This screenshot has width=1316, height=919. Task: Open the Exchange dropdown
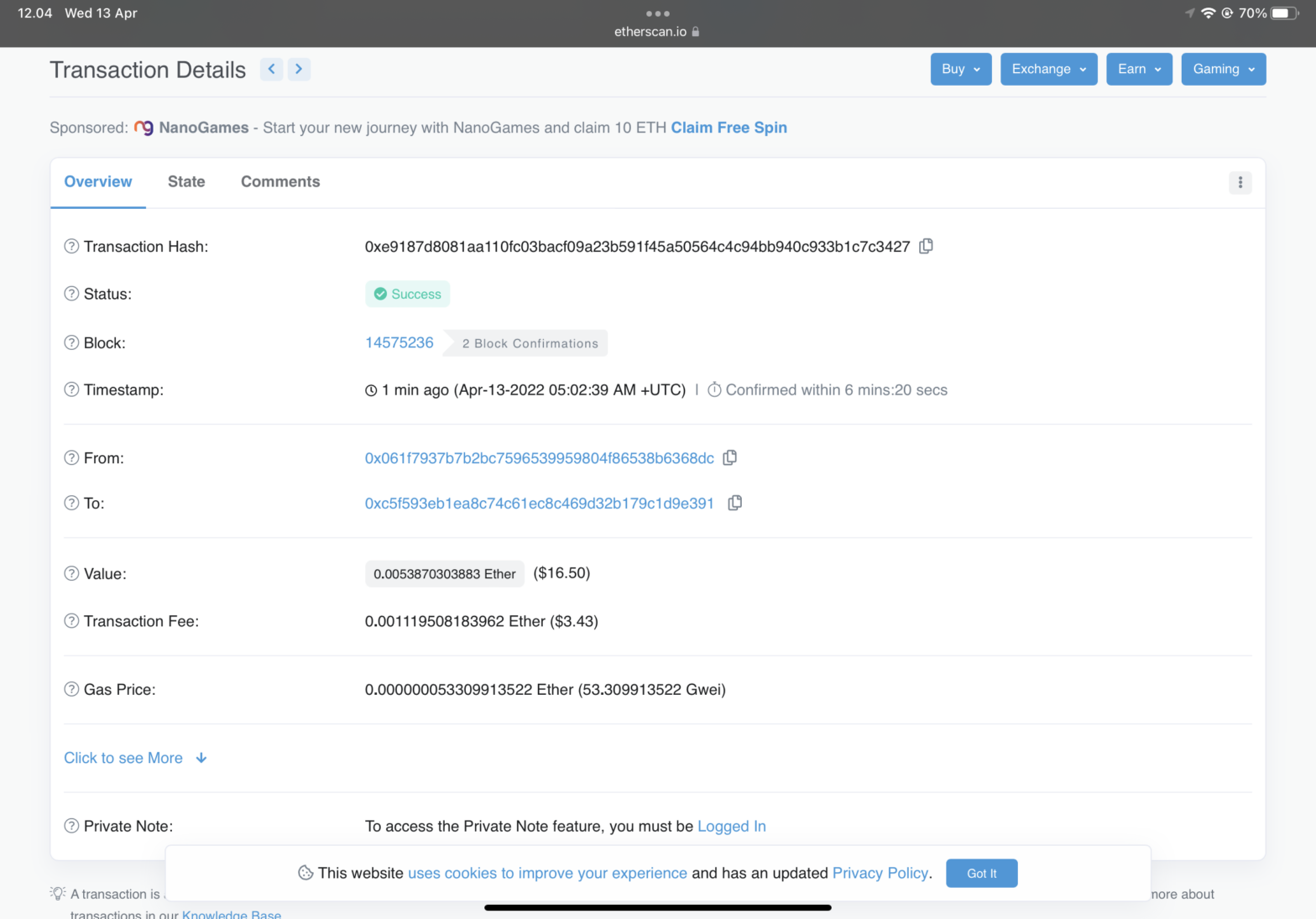(x=1048, y=69)
